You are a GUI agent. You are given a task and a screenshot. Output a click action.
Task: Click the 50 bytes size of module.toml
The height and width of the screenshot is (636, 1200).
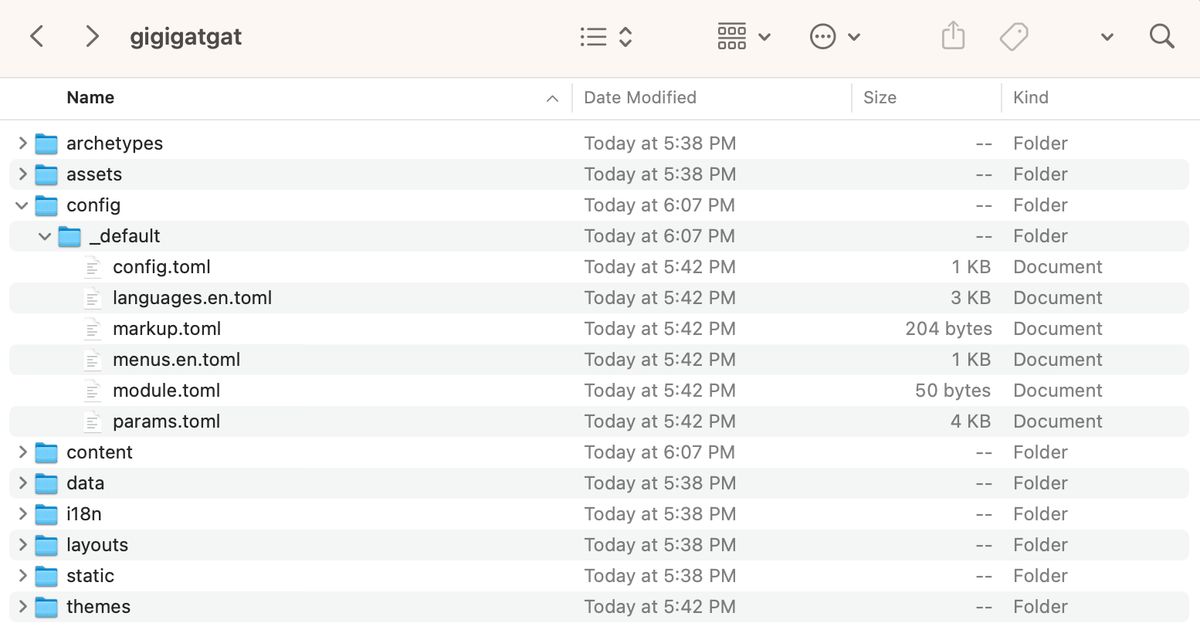[953, 391]
